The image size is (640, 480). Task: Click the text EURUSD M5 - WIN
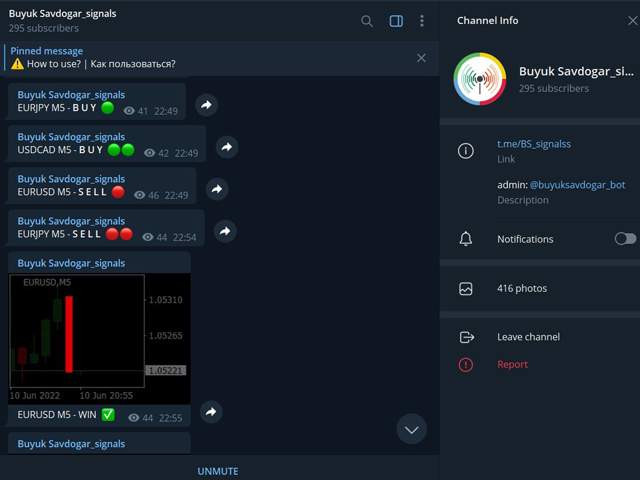coord(57,415)
